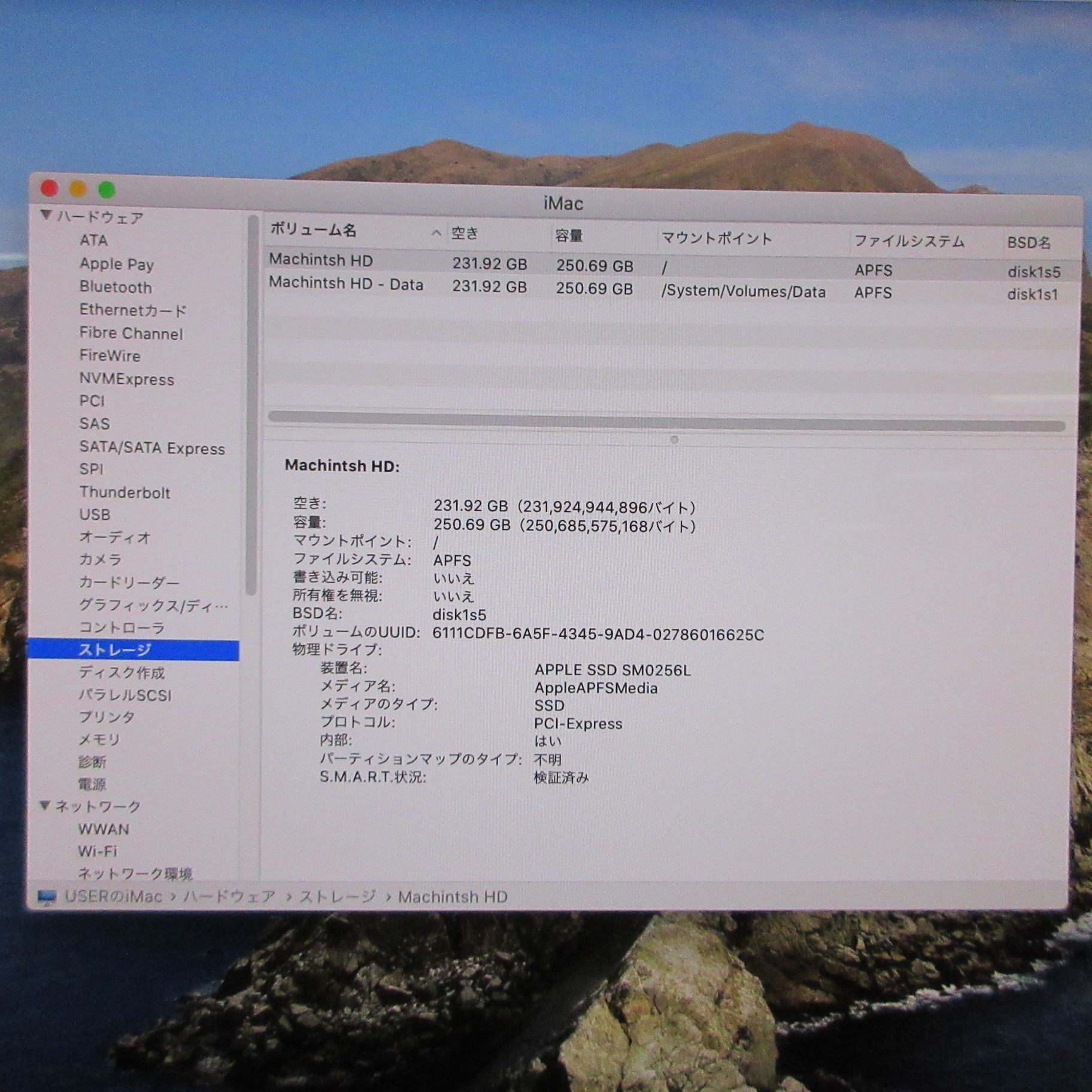The width and height of the screenshot is (1092, 1092).
Task: Select パラレルSCSI in the sidebar
Action: point(126,695)
